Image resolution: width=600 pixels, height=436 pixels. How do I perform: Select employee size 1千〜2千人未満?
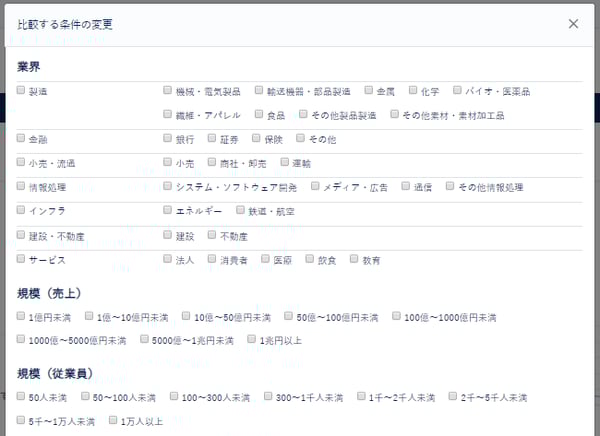361,396
